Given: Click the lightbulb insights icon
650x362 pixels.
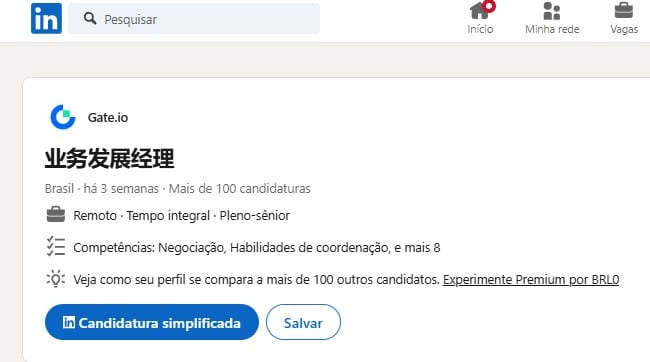Looking at the screenshot, I should 56,279.
